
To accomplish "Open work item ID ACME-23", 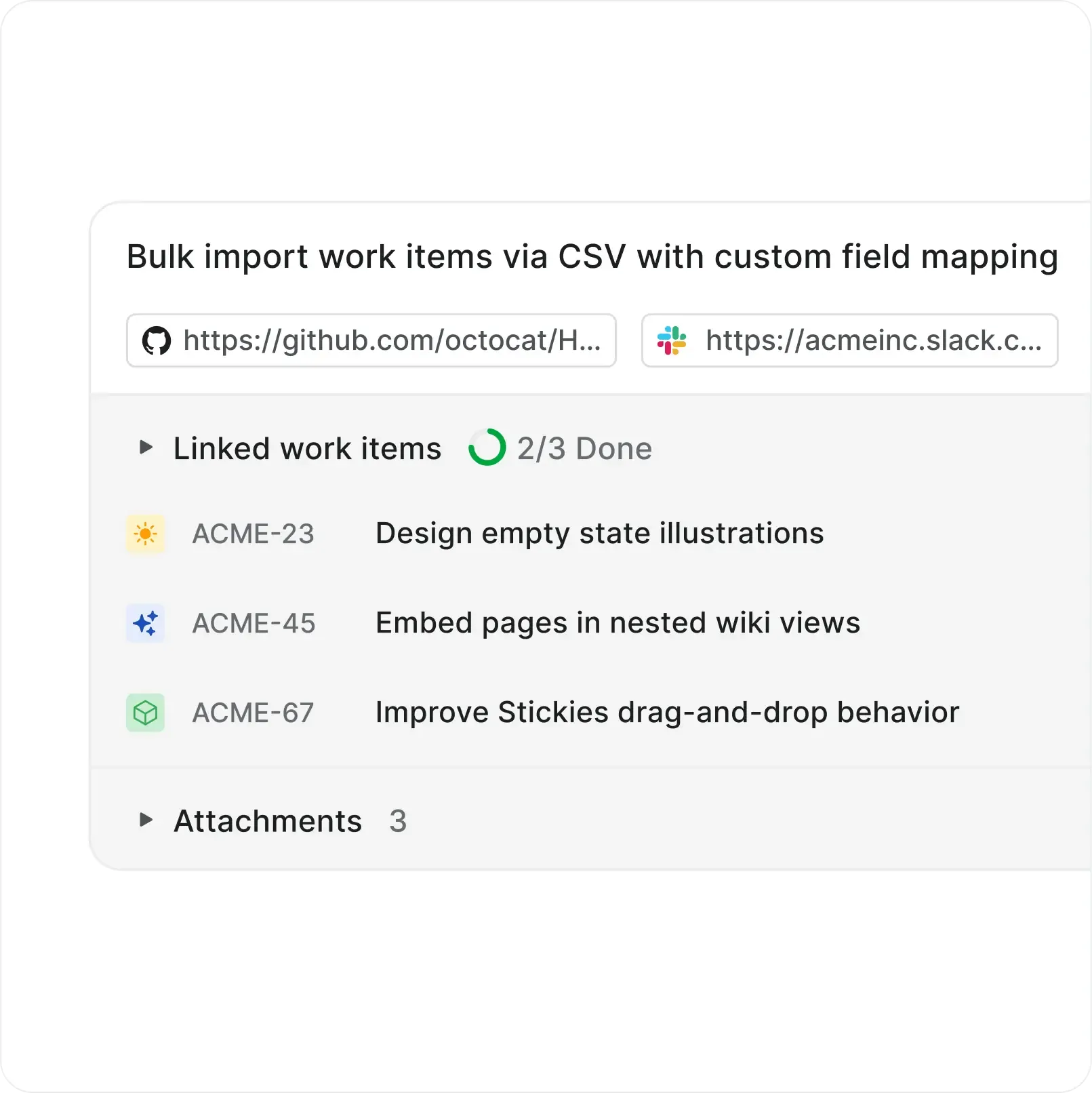I will click(x=254, y=534).
